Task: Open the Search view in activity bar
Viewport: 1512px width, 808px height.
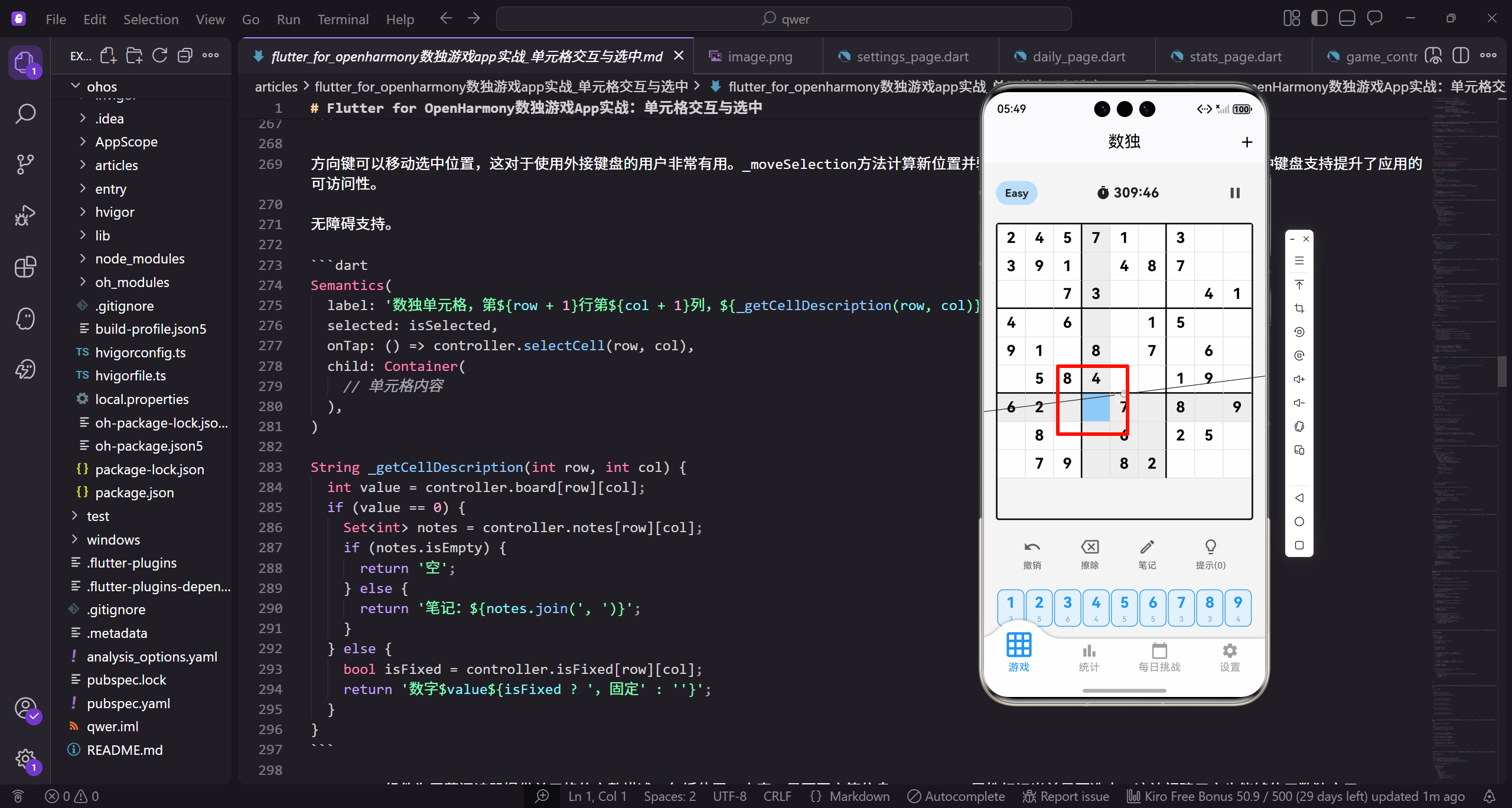Action: click(x=25, y=113)
